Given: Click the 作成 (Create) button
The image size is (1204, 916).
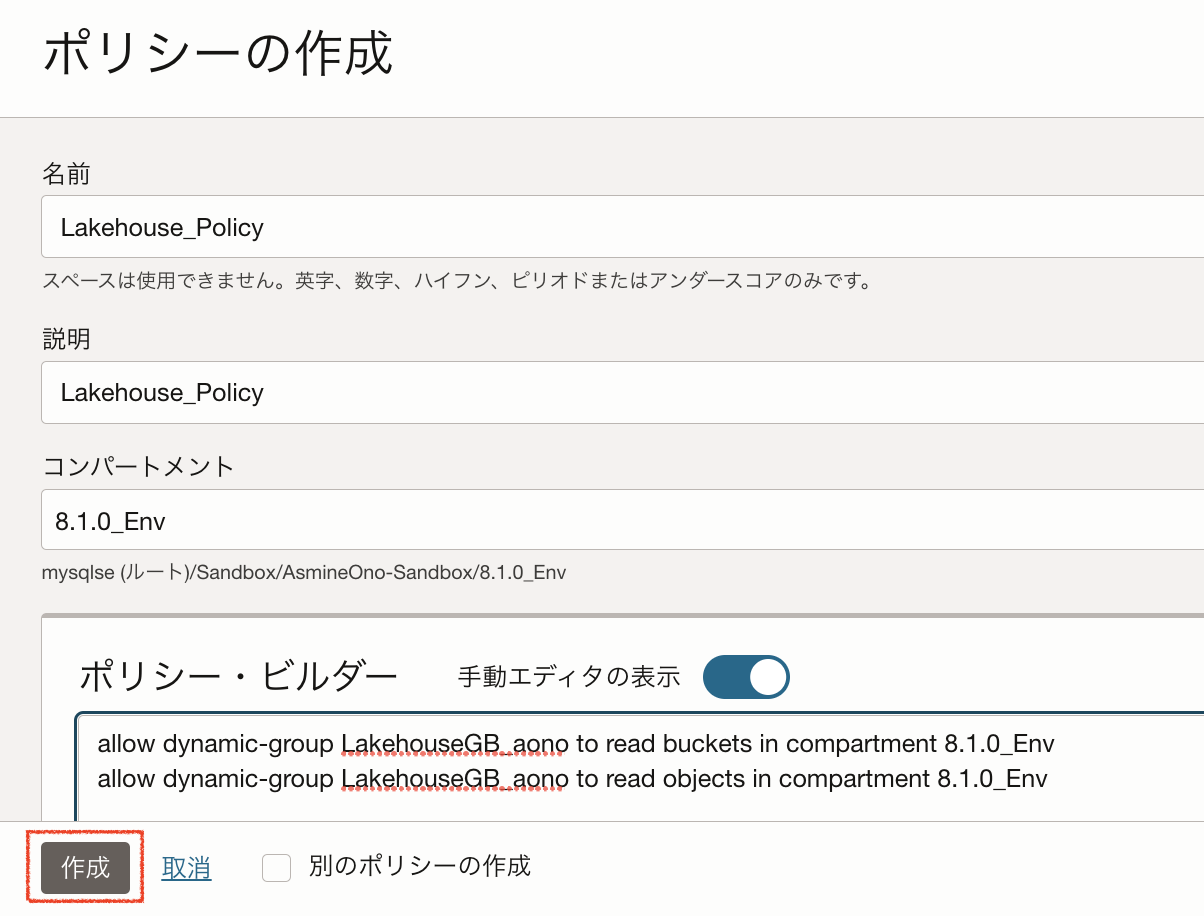Looking at the screenshot, I should (x=85, y=867).
